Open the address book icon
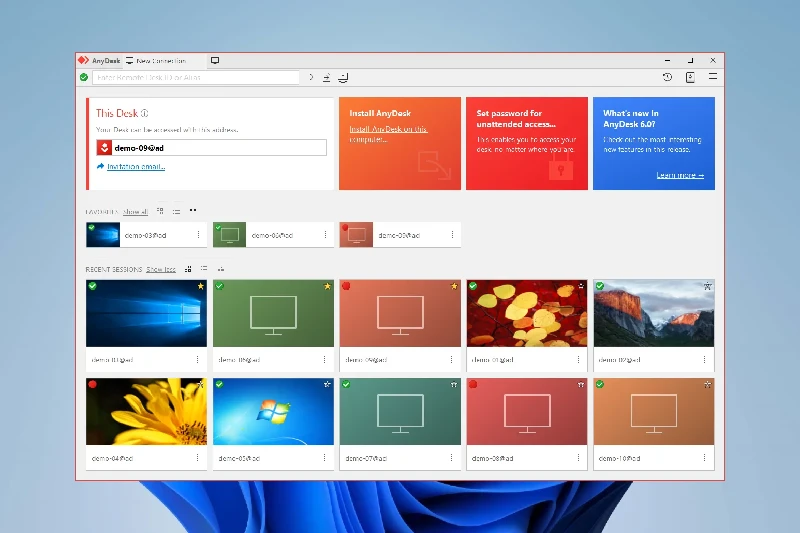This screenshot has width=800, height=533. point(690,77)
